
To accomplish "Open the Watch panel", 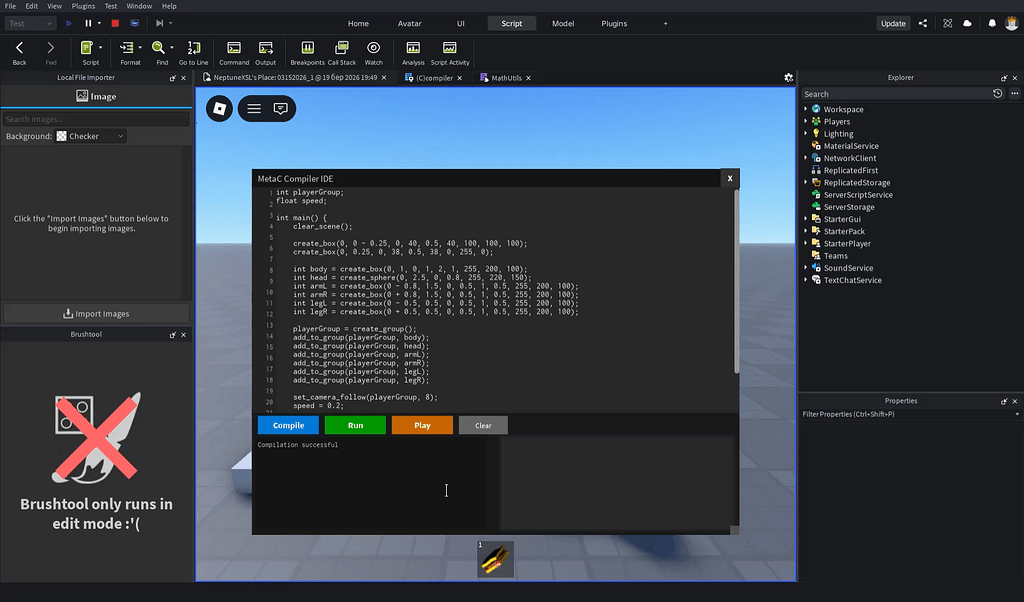I will pos(374,52).
